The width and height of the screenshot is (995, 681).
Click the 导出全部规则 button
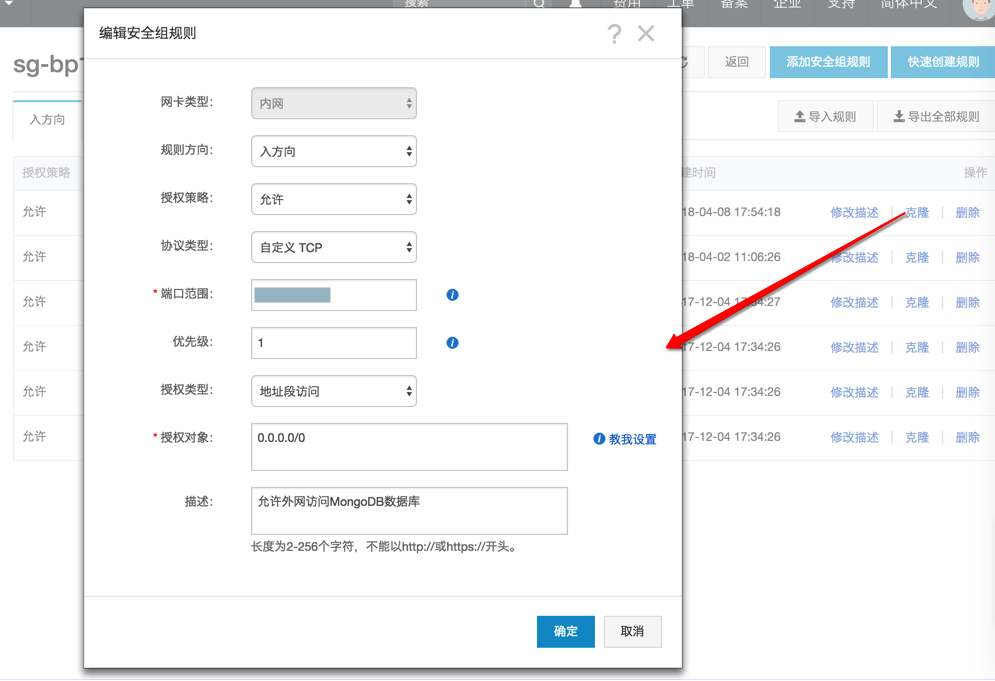pyautogui.click(x=937, y=117)
